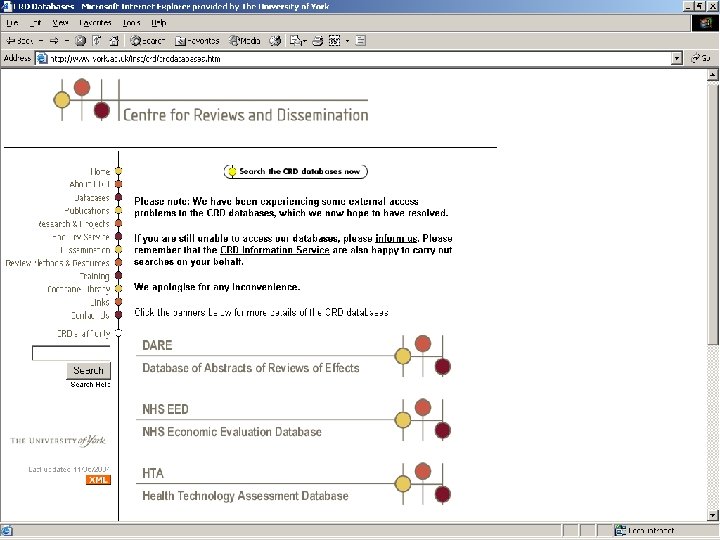Follow the 'inform us' link
This screenshot has width=720, height=540.
point(396,238)
